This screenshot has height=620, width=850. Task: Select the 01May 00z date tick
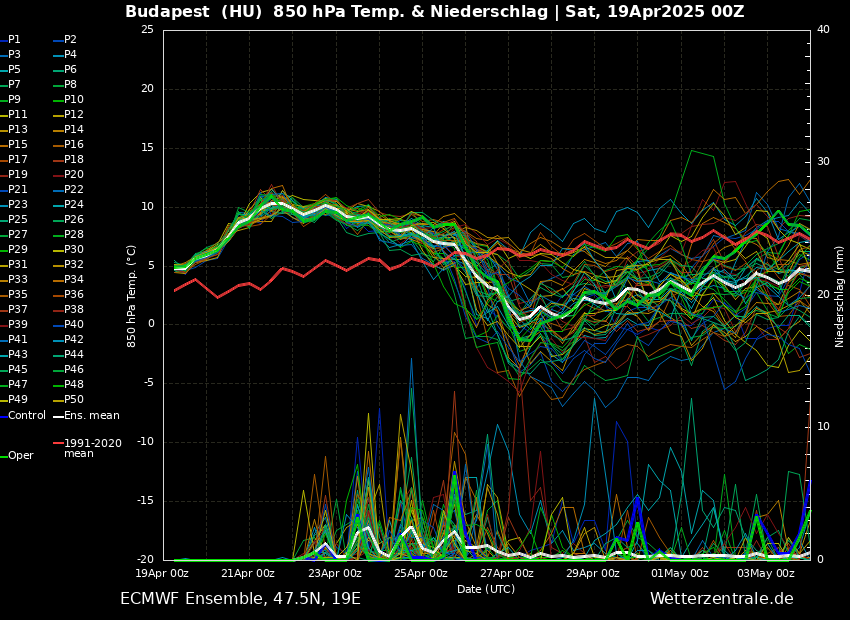coord(680,574)
